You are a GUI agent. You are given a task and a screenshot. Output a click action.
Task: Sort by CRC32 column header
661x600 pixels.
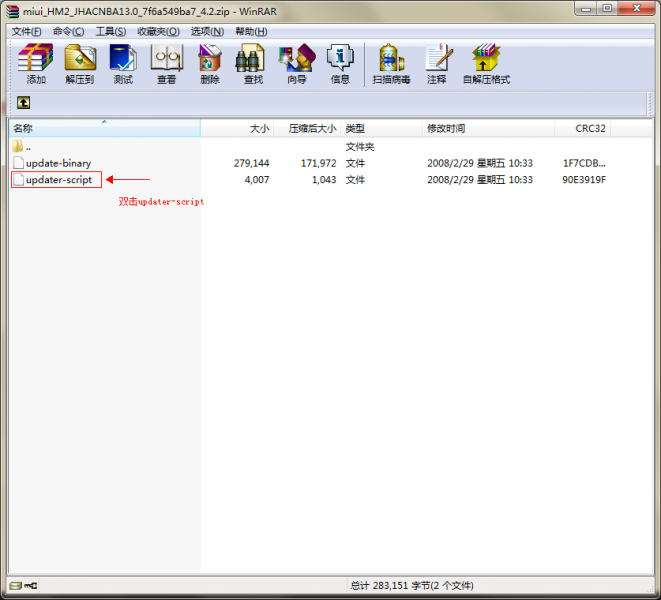pyautogui.click(x=583, y=128)
